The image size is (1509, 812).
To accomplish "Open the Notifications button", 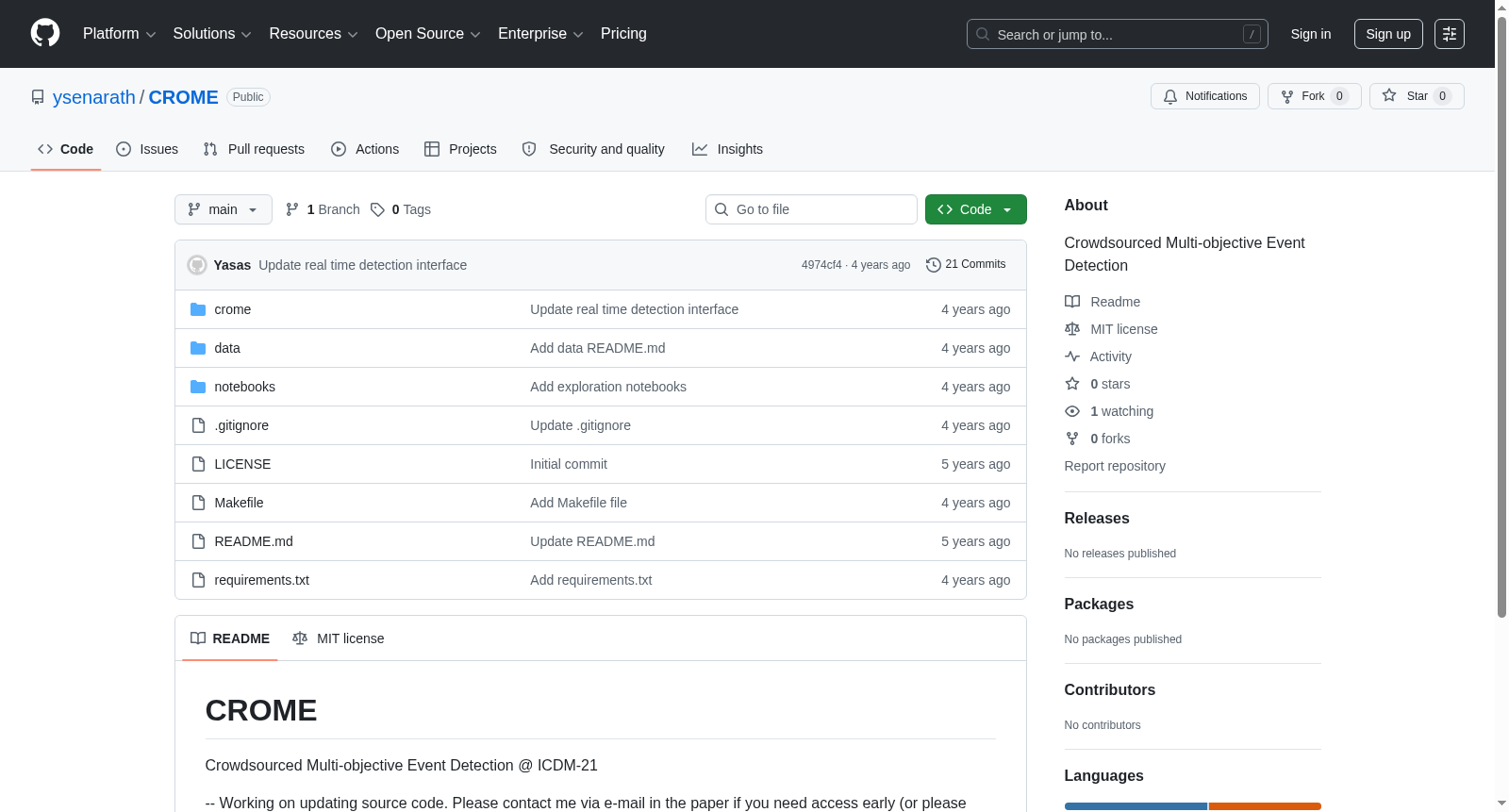I will click(1205, 96).
